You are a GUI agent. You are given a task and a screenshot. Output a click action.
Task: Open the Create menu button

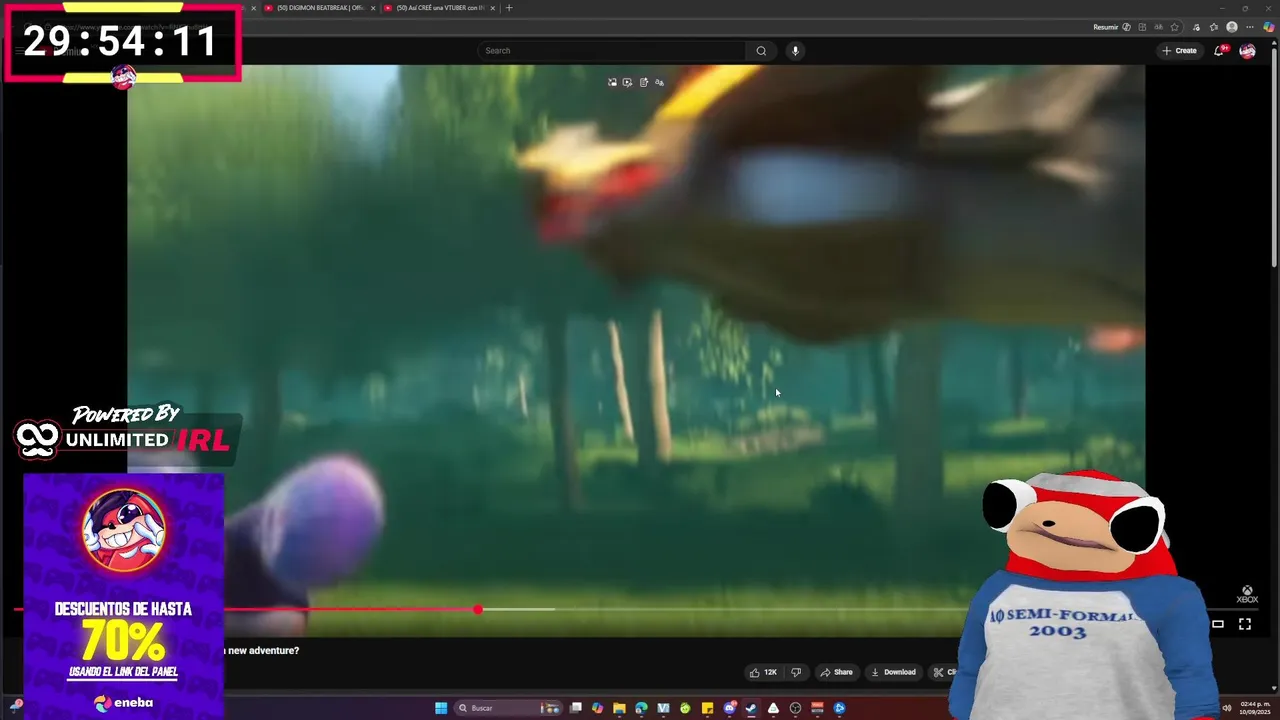tap(1180, 51)
